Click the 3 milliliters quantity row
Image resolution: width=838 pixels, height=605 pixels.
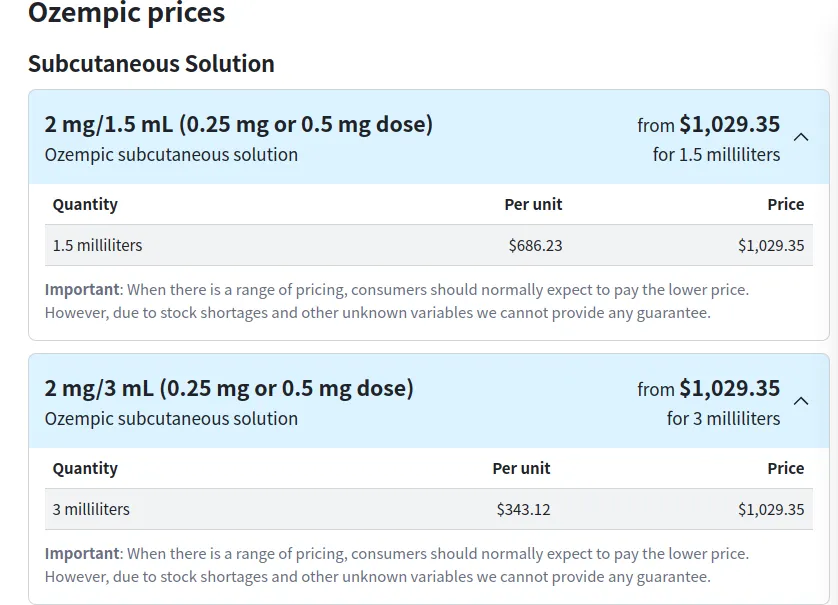point(91,509)
